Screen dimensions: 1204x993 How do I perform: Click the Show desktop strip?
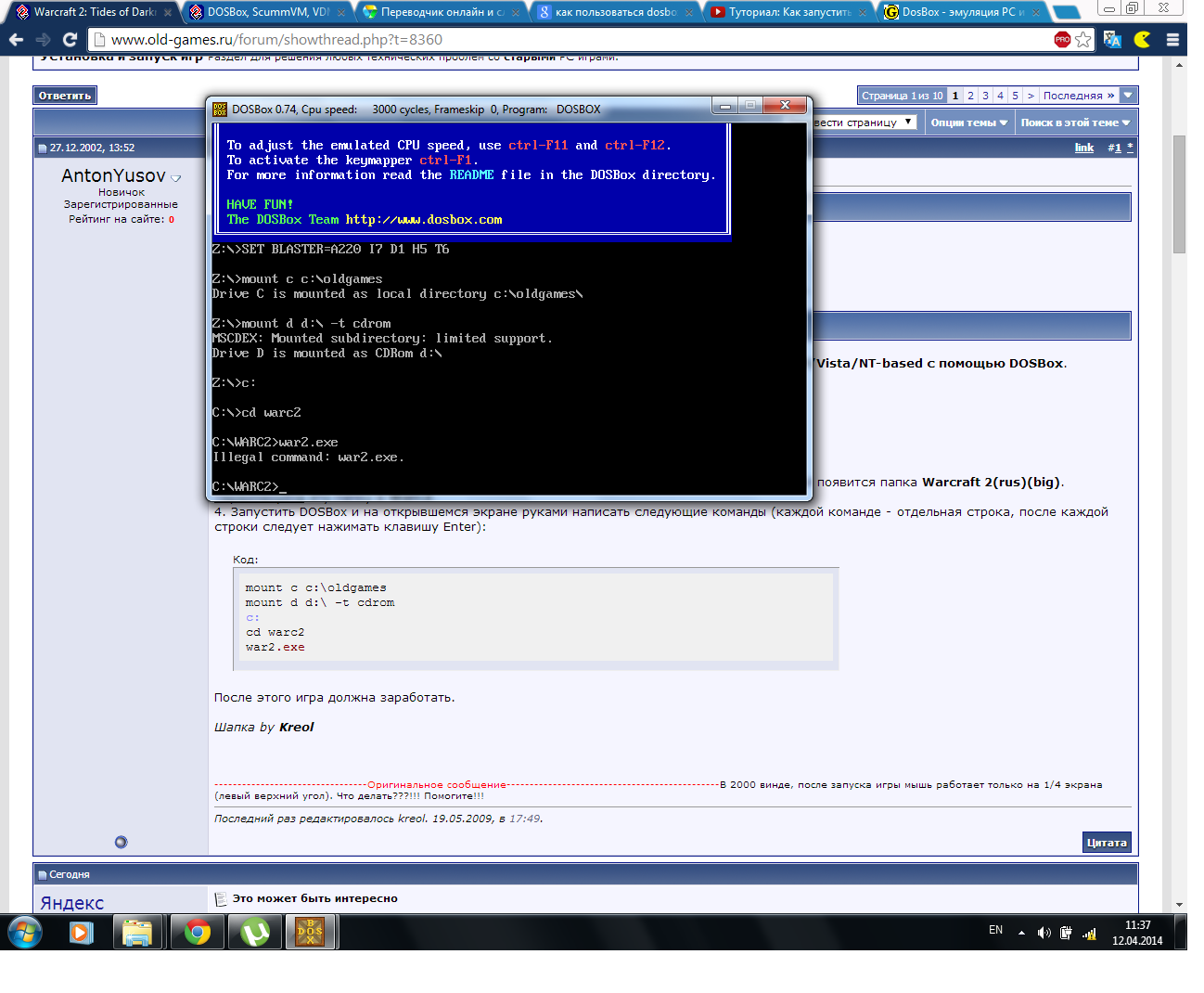tap(1181, 932)
